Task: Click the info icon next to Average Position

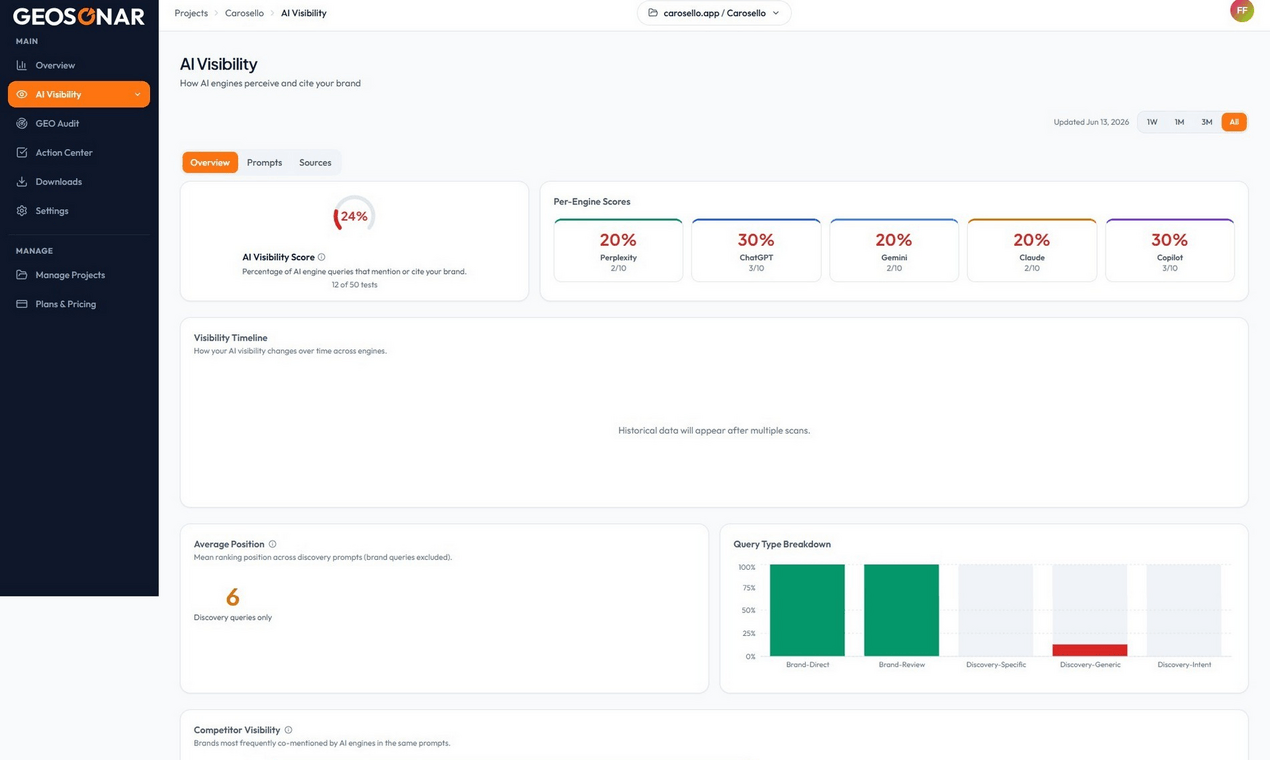Action: point(272,544)
